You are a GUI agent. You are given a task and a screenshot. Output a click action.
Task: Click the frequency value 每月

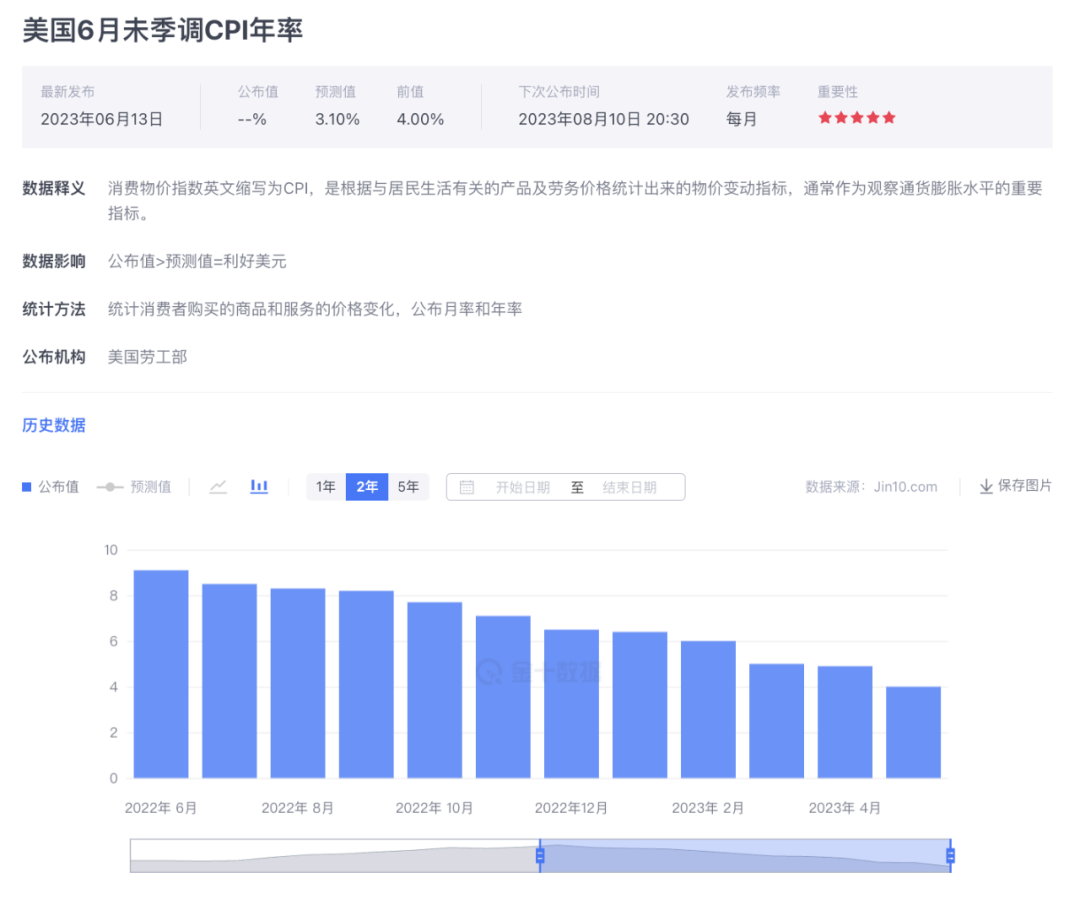(742, 119)
